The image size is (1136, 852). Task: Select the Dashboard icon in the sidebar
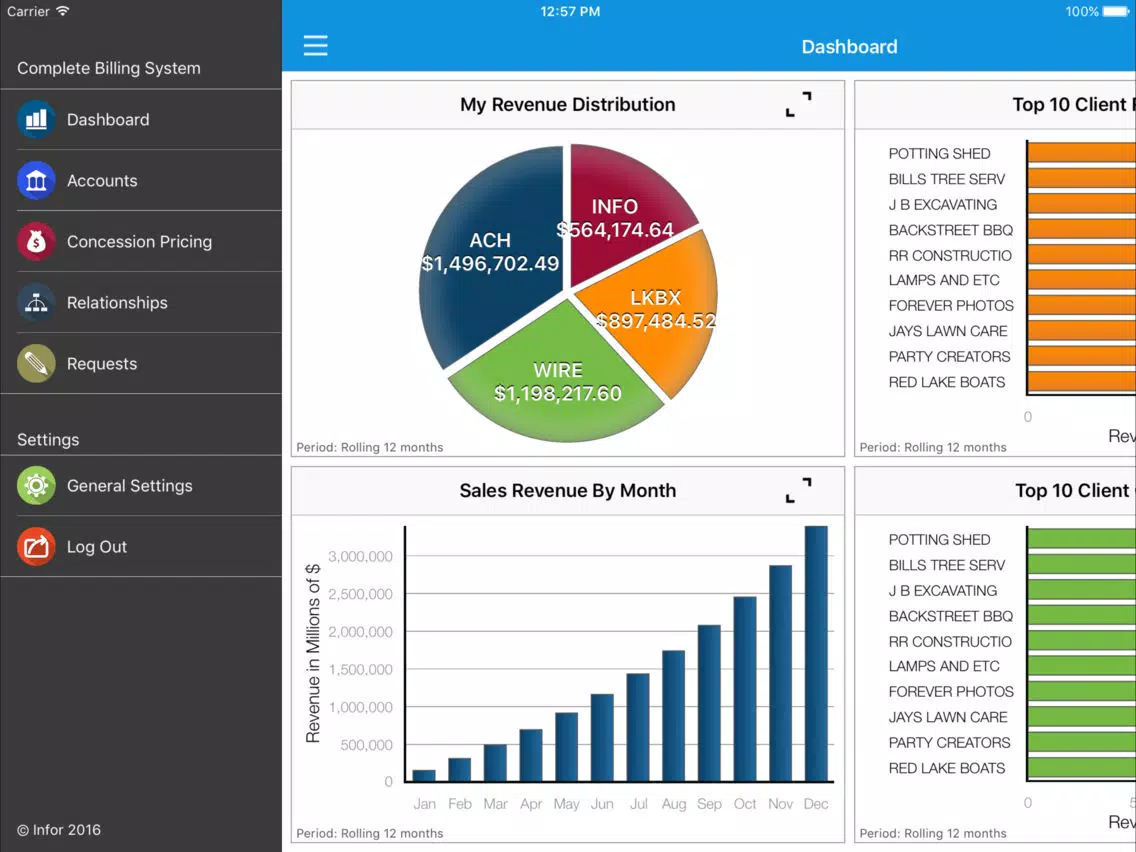[35, 119]
